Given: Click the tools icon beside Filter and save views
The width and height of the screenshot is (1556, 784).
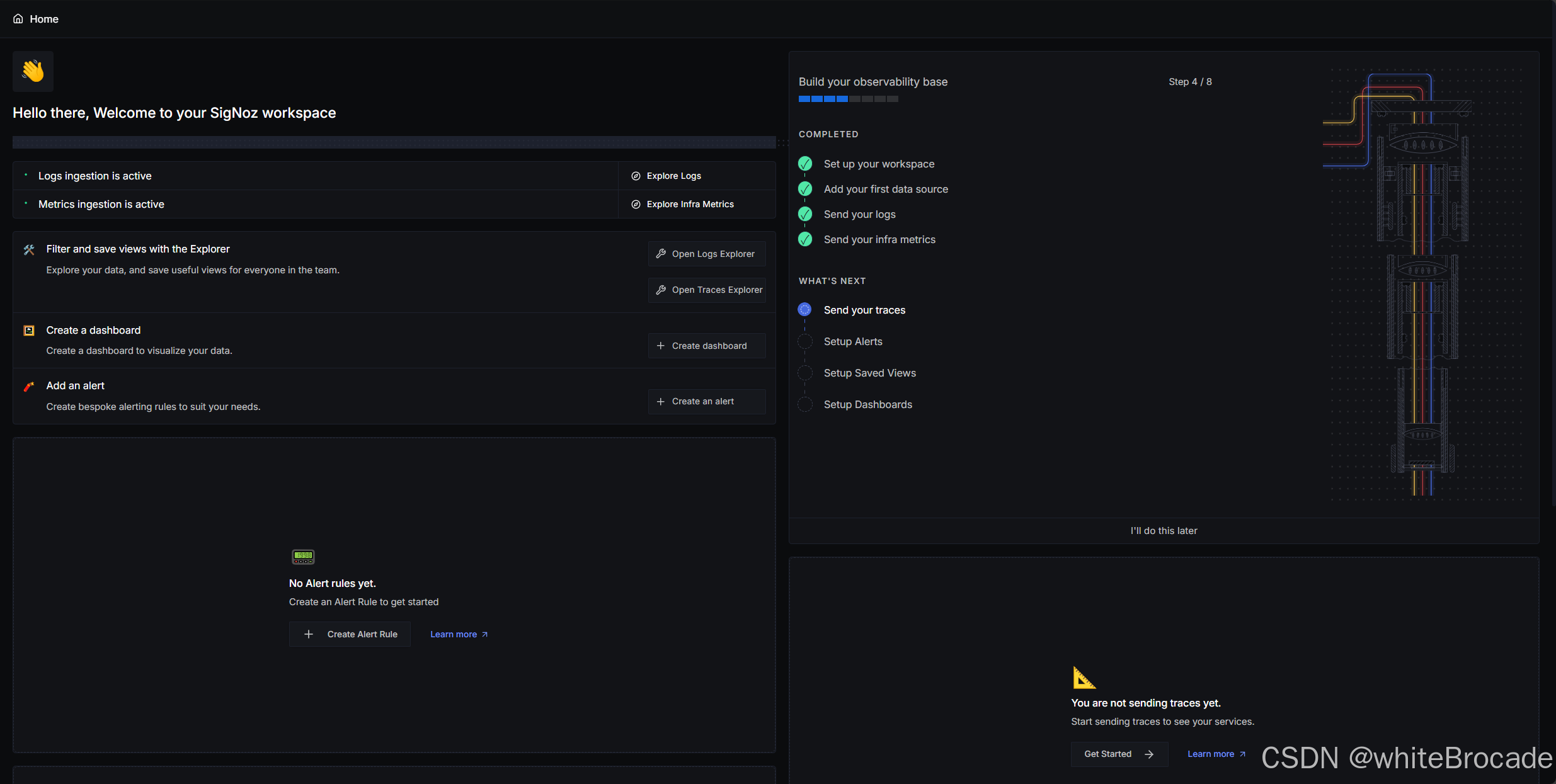Looking at the screenshot, I should [29, 249].
